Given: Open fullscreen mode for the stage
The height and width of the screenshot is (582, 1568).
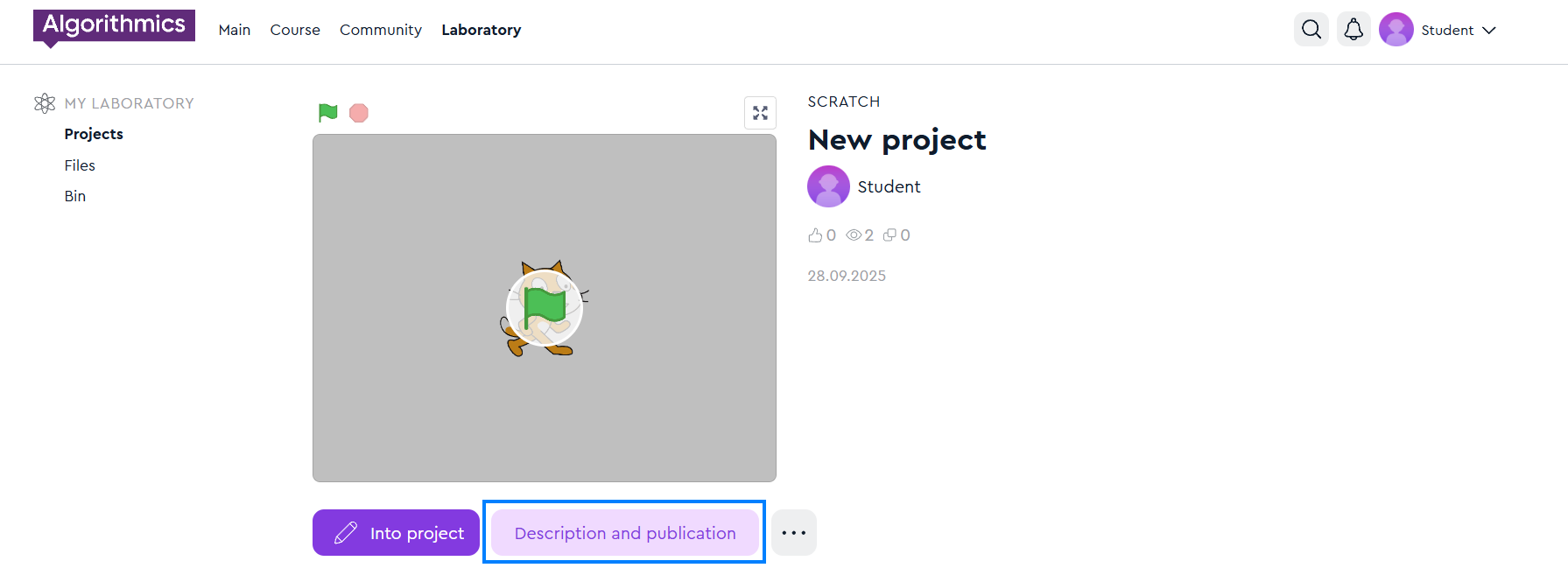Looking at the screenshot, I should (x=760, y=113).
